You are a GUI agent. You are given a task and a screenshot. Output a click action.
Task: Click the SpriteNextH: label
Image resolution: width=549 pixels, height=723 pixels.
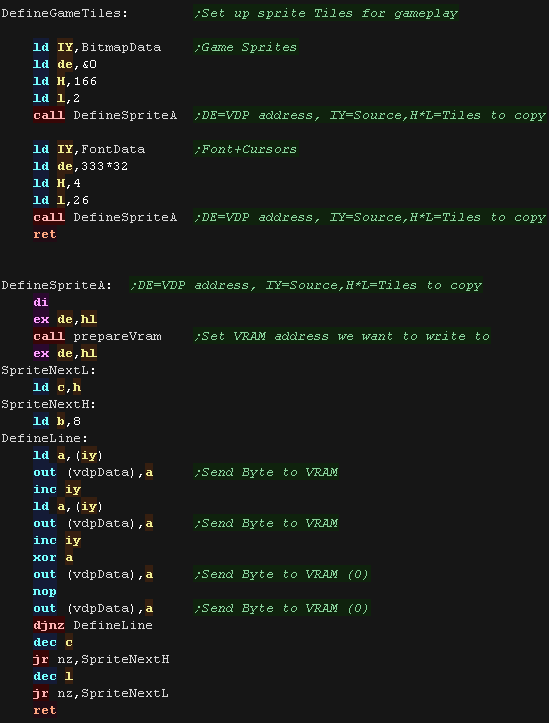click(48, 404)
